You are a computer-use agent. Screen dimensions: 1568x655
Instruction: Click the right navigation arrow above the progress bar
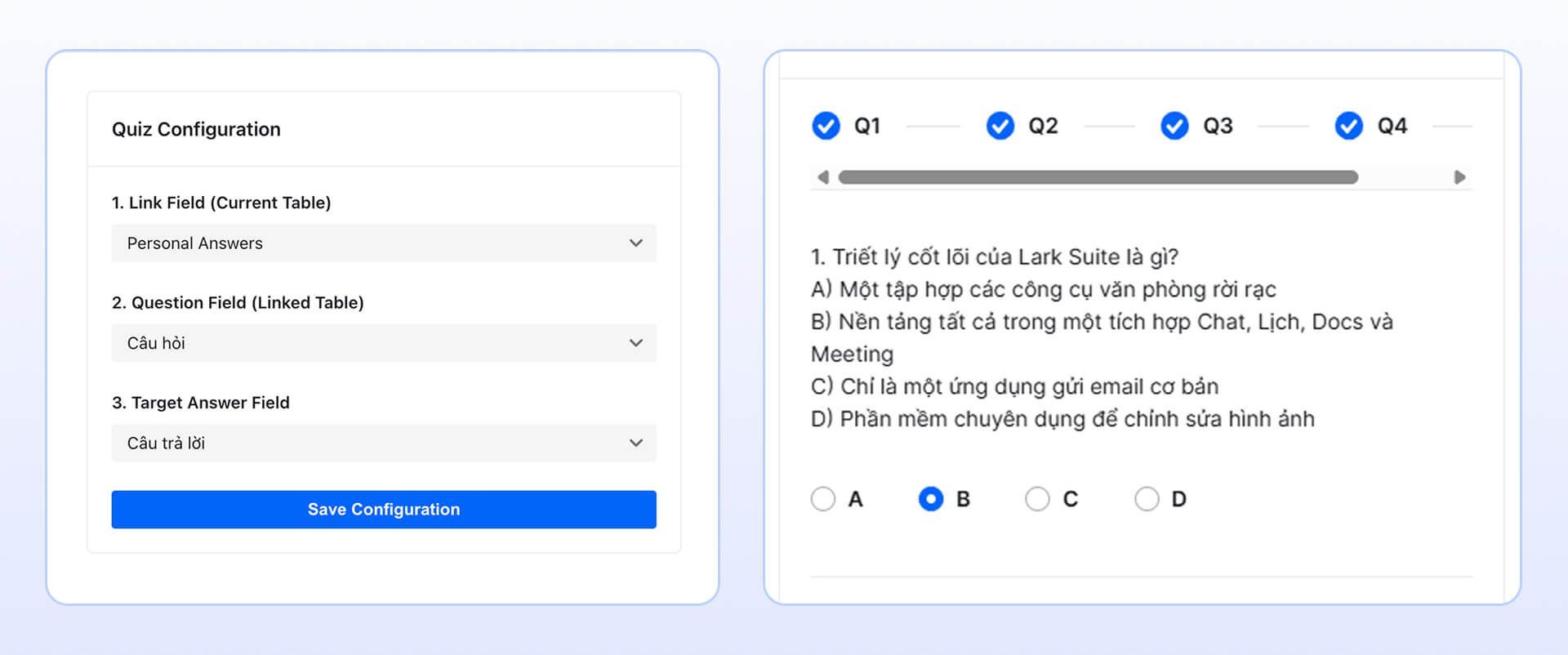coord(1461,176)
